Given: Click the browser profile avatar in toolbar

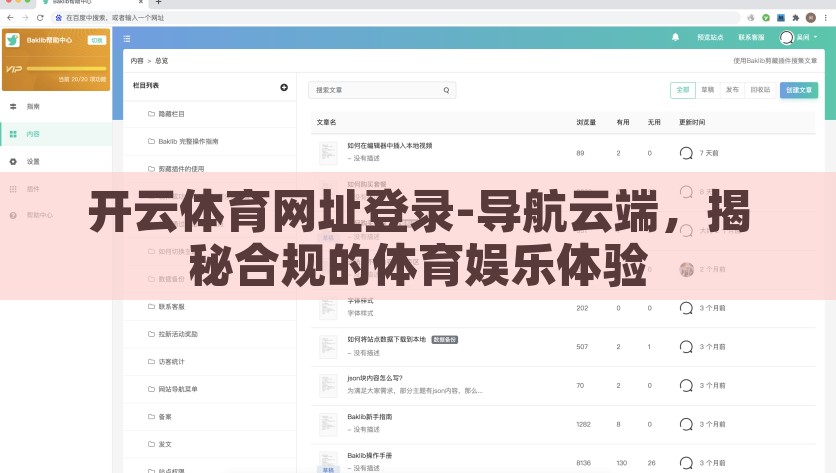Looking at the screenshot, I should (x=810, y=18).
